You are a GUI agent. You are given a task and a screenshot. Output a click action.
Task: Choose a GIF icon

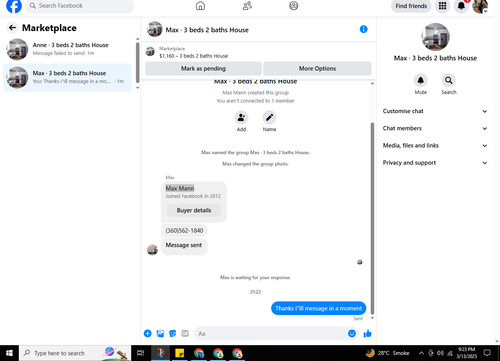(185, 333)
